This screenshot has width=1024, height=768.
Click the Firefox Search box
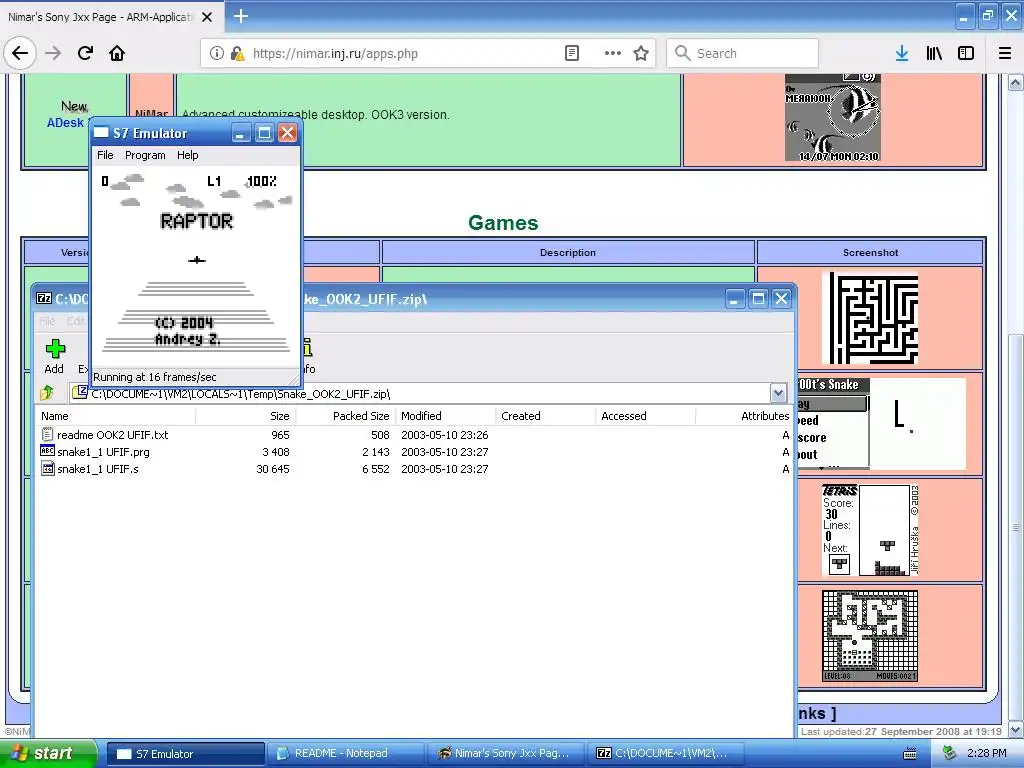tap(743, 54)
